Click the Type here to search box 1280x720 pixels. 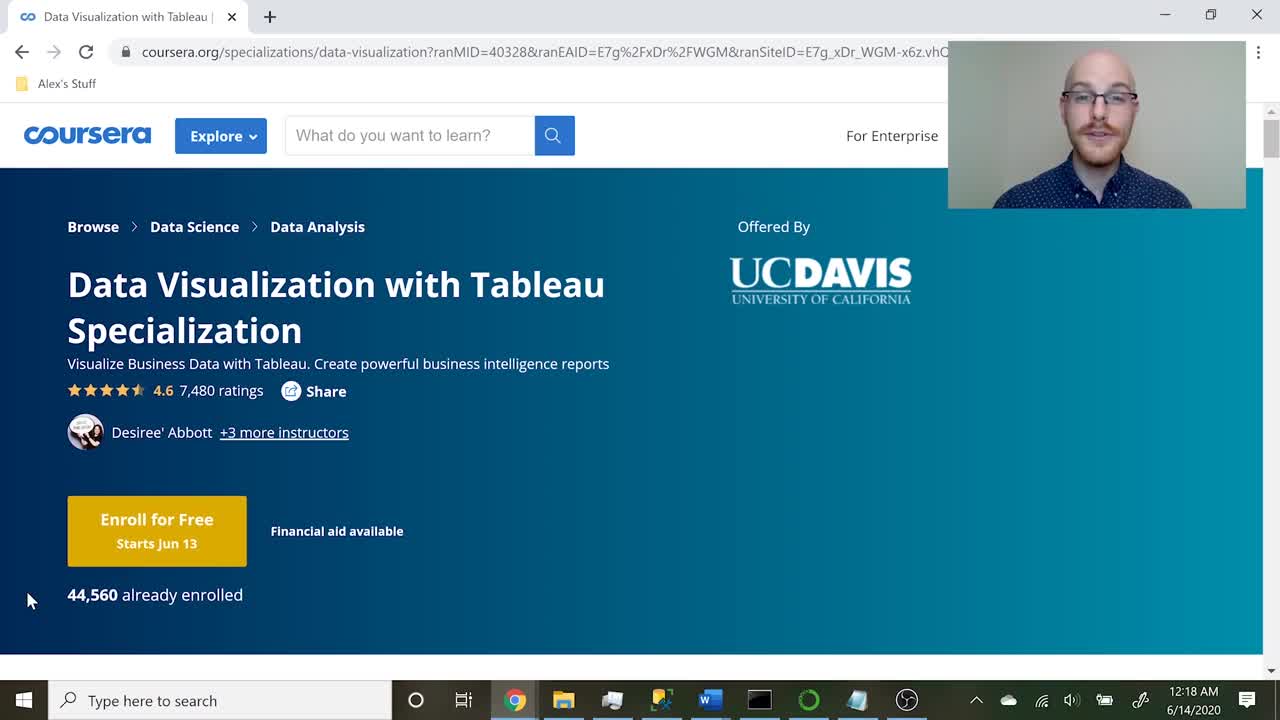(220, 700)
